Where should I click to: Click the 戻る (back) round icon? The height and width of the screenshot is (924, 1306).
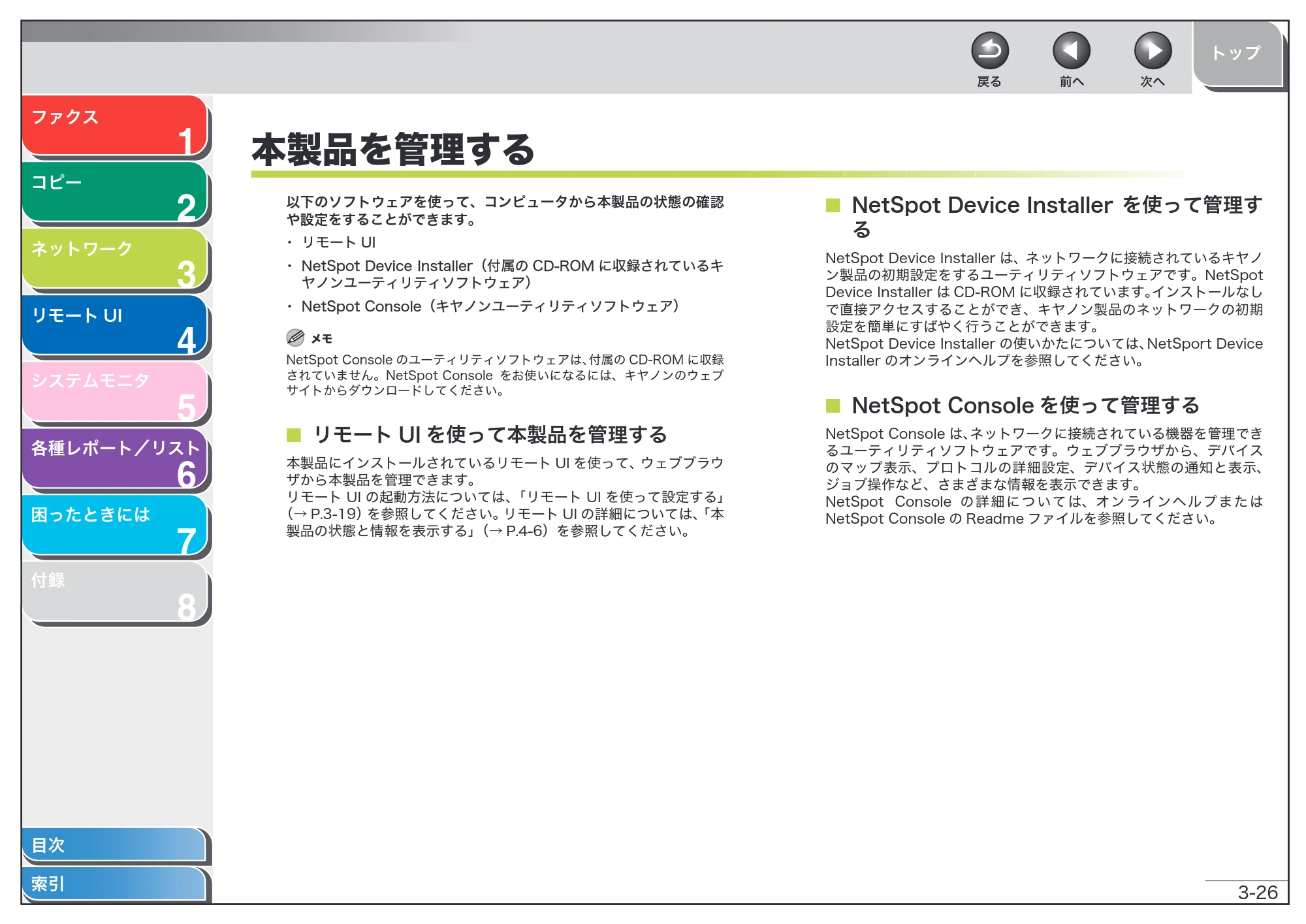[989, 51]
